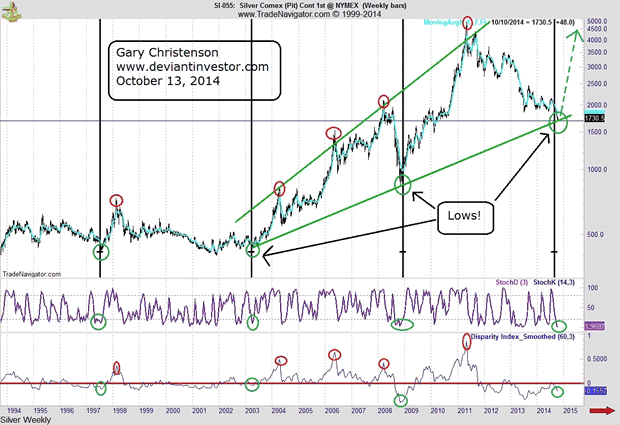Click the 1730.5 current price tag
The width and height of the screenshot is (620, 425).
[x=594, y=118]
